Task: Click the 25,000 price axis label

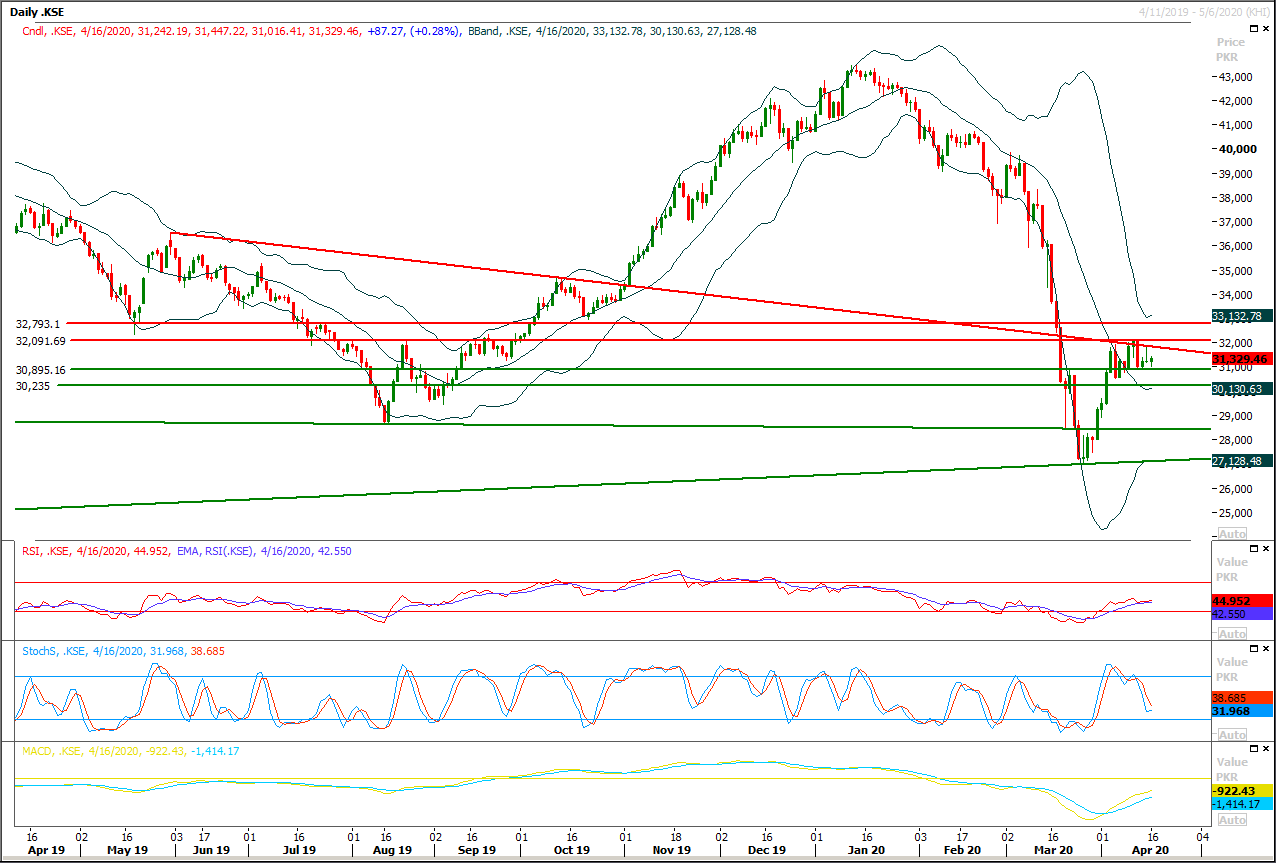Action: [x=1236, y=513]
